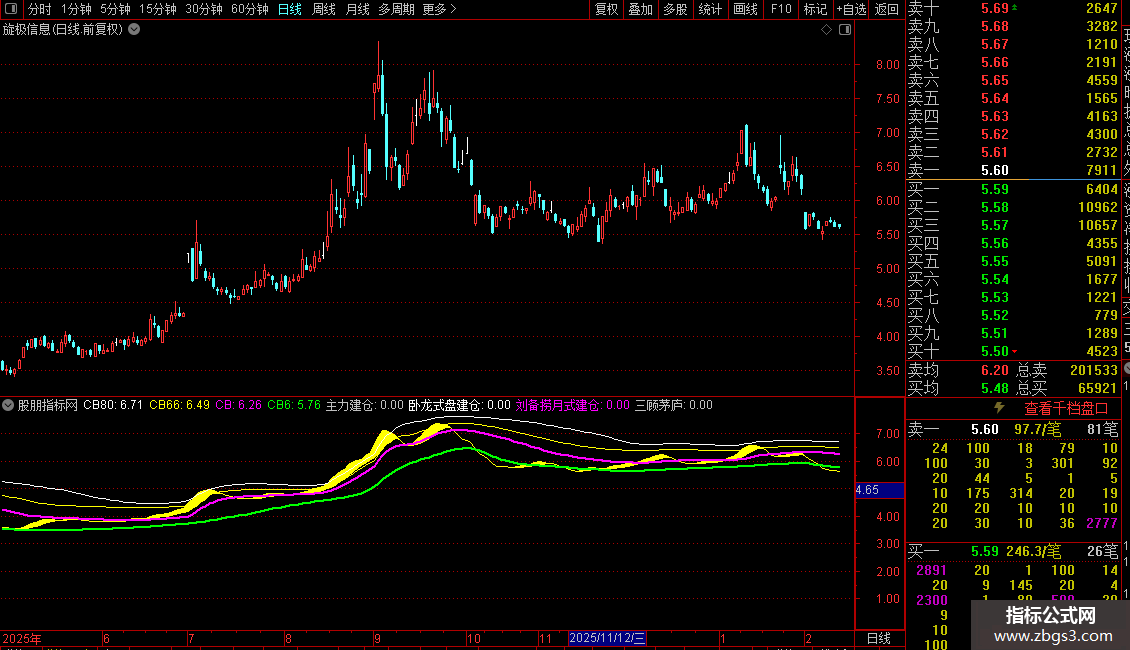Viewport: 1130px width, 650px height.
Task: Toggle 复权 price adjustment
Action: (x=606, y=9)
